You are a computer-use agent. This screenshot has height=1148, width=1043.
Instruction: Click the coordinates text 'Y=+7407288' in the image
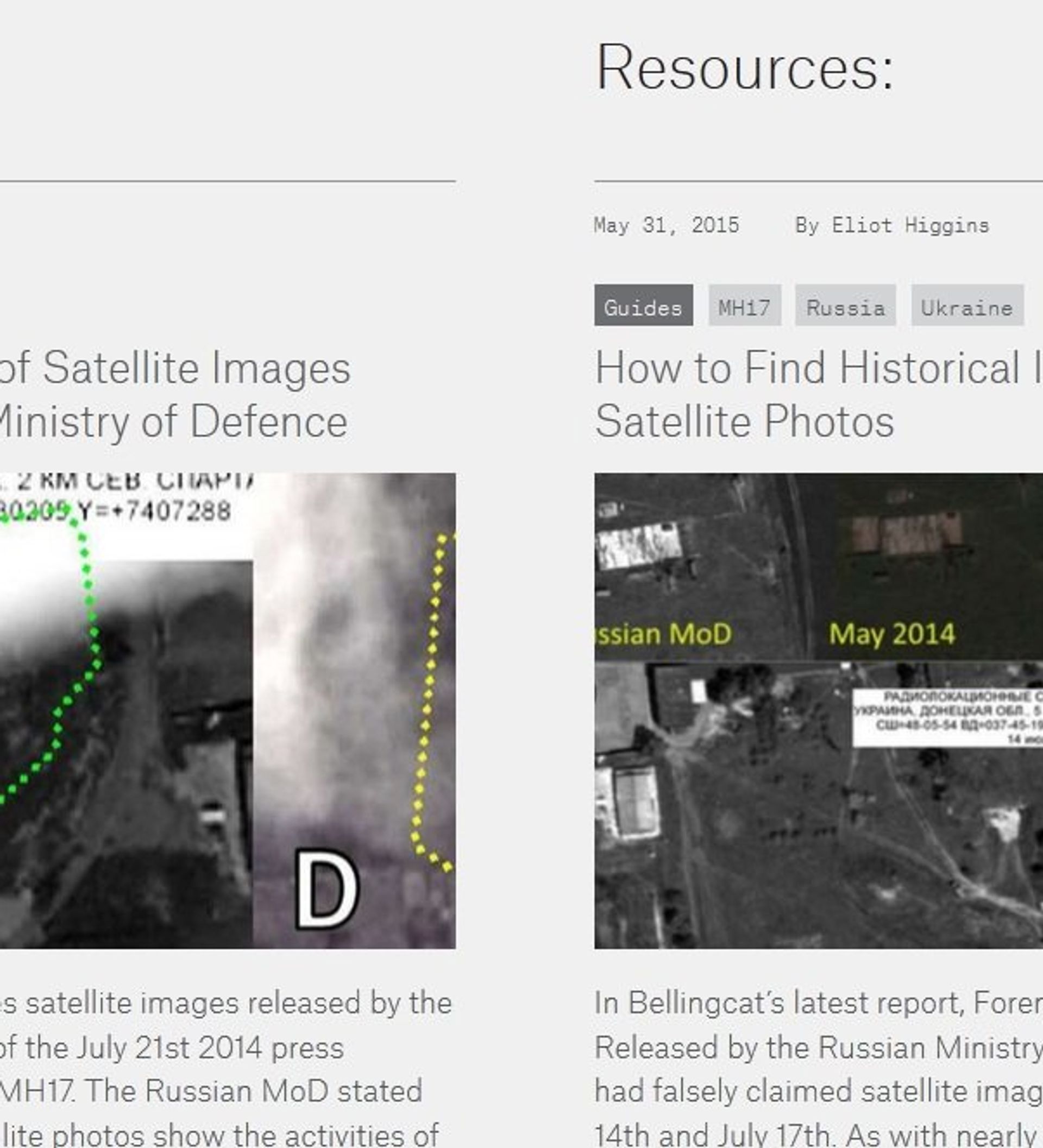pyautogui.click(x=155, y=511)
